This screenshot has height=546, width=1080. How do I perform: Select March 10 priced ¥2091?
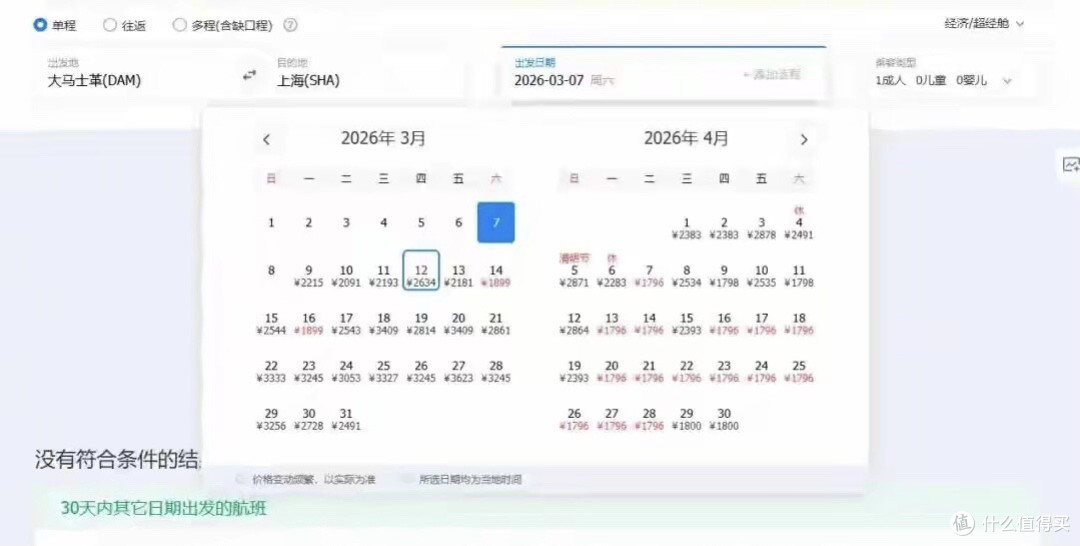click(346, 275)
